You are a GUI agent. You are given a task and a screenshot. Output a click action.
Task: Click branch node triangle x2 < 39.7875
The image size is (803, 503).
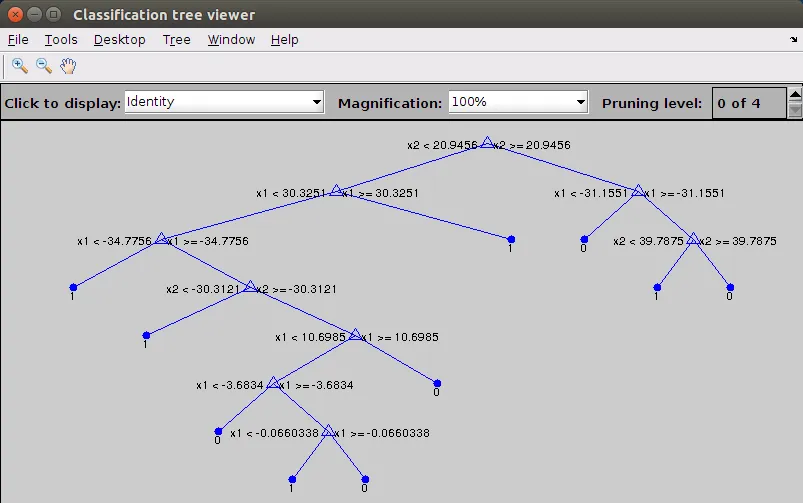[693, 239]
